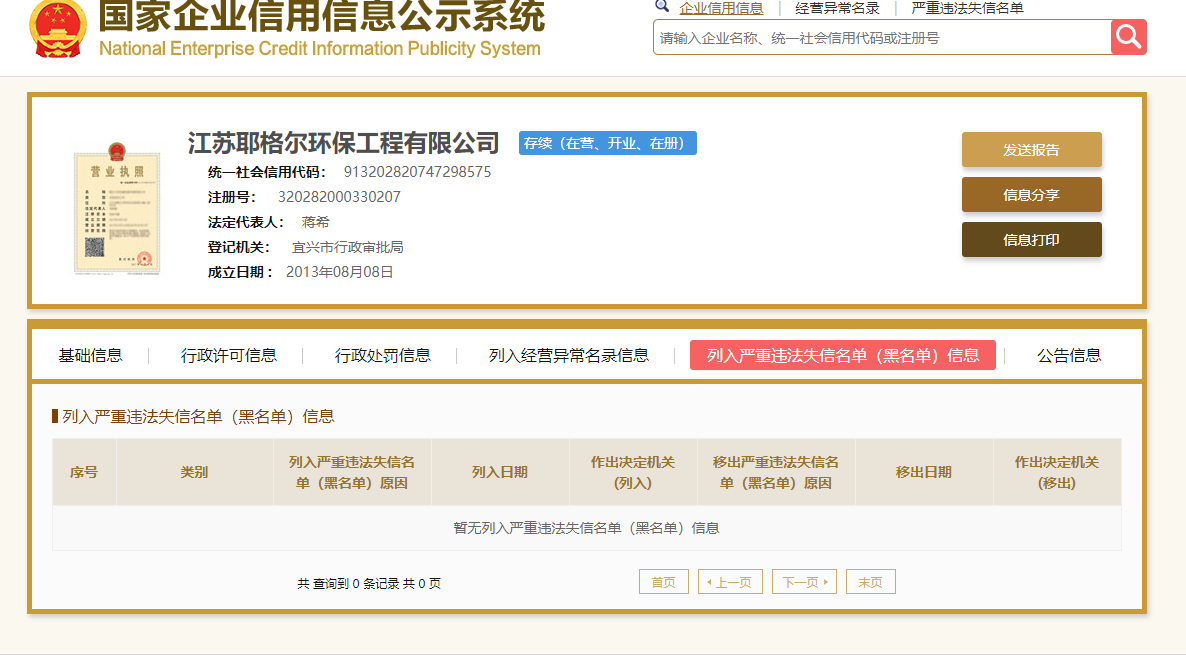Image resolution: width=1186 pixels, height=655 pixels.
Task: Click the 存续（在营、开业、在册） status badge
Action: click(607, 143)
